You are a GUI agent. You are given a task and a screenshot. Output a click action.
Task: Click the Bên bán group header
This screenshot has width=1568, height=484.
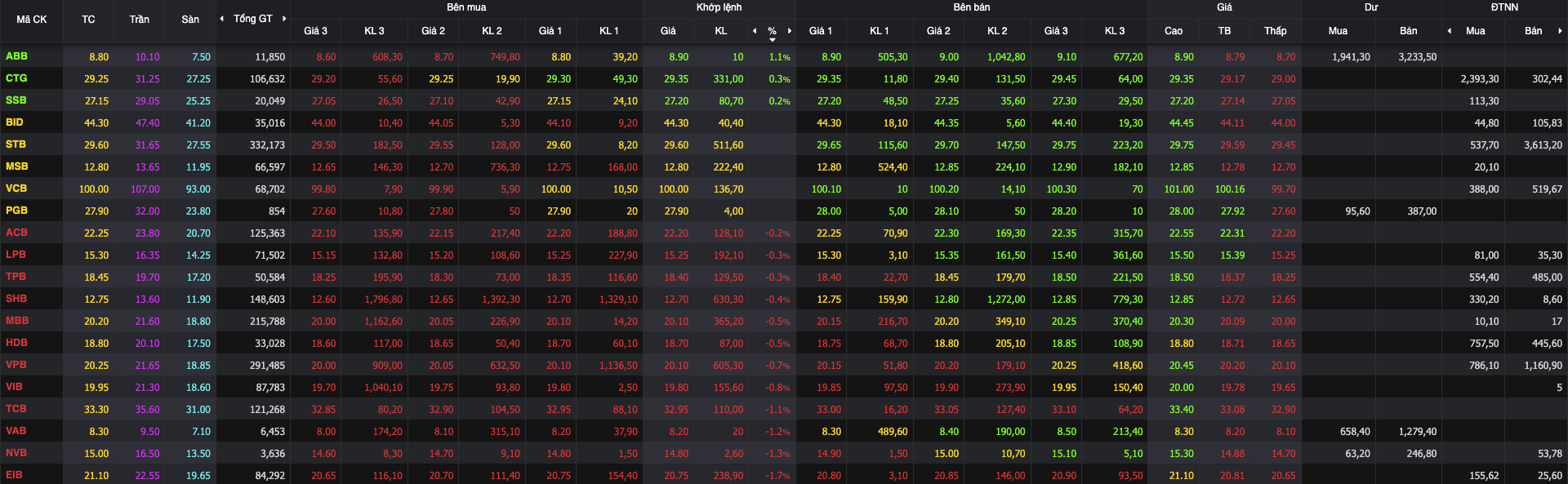pyautogui.click(x=972, y=7)
